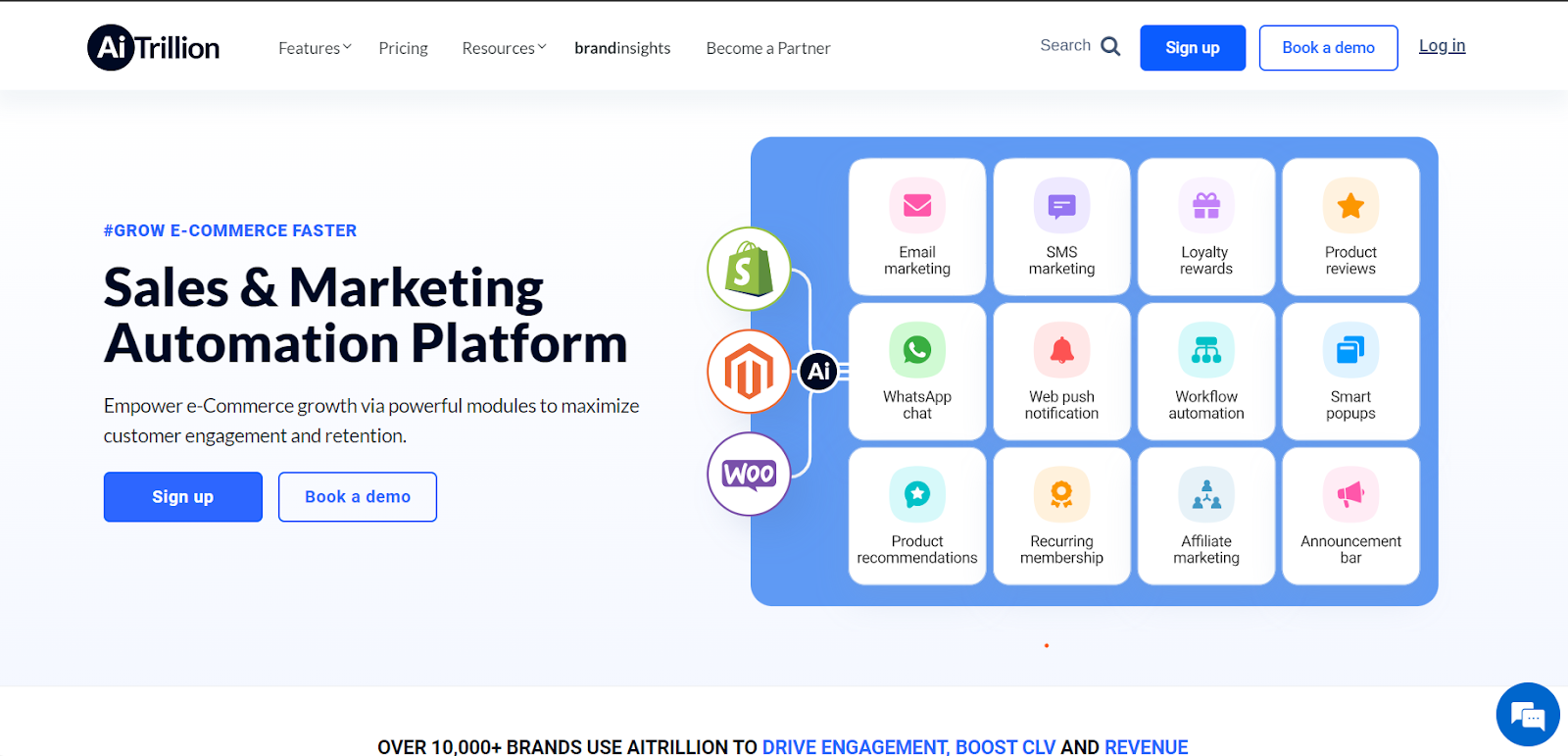
Task: Select the Email marketing envelope icon
Action: tap(917, 205)
